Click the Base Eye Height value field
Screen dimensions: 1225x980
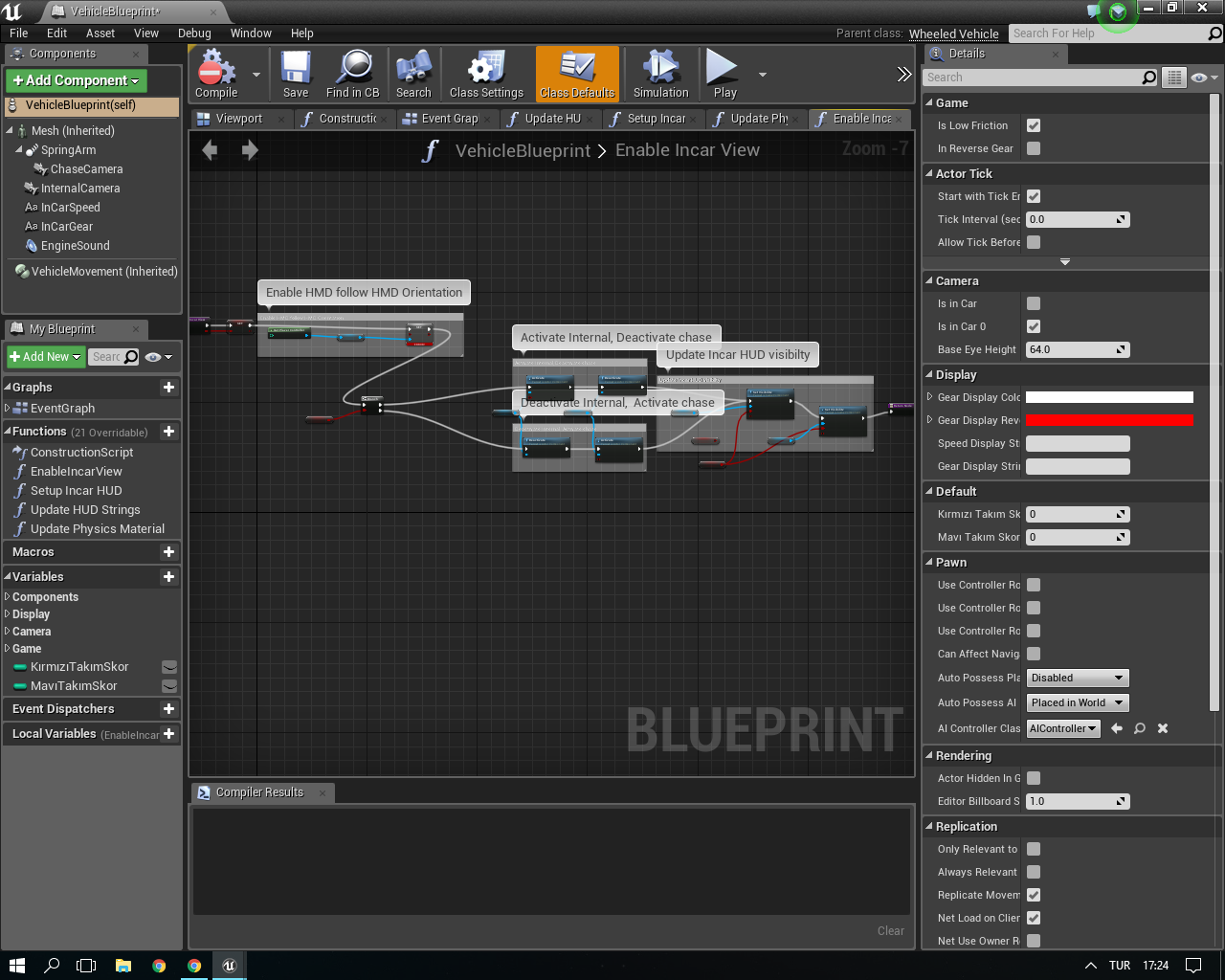[x=1078, y=349]
